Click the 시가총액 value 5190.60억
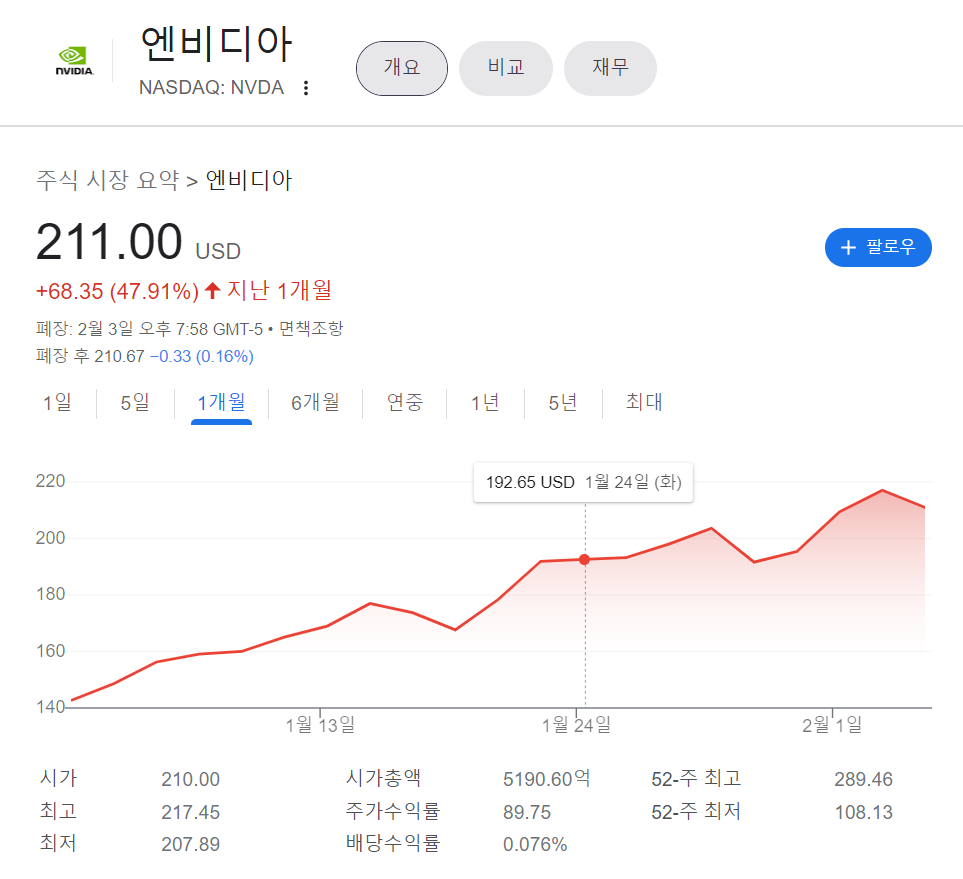The image size is (963, 879). [547, 779]
